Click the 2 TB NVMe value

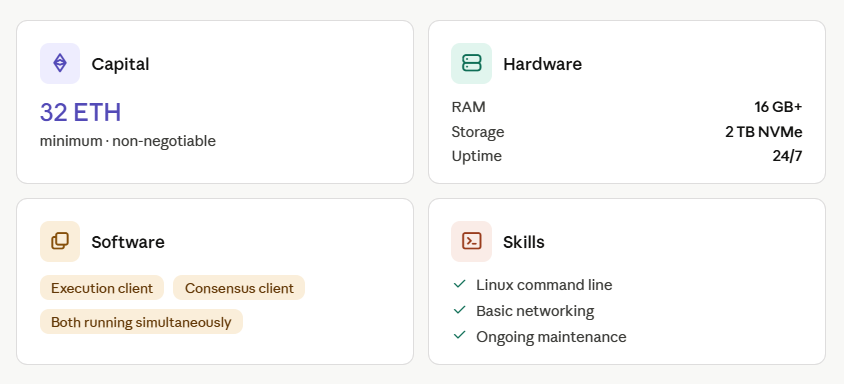tap(763, 131)
